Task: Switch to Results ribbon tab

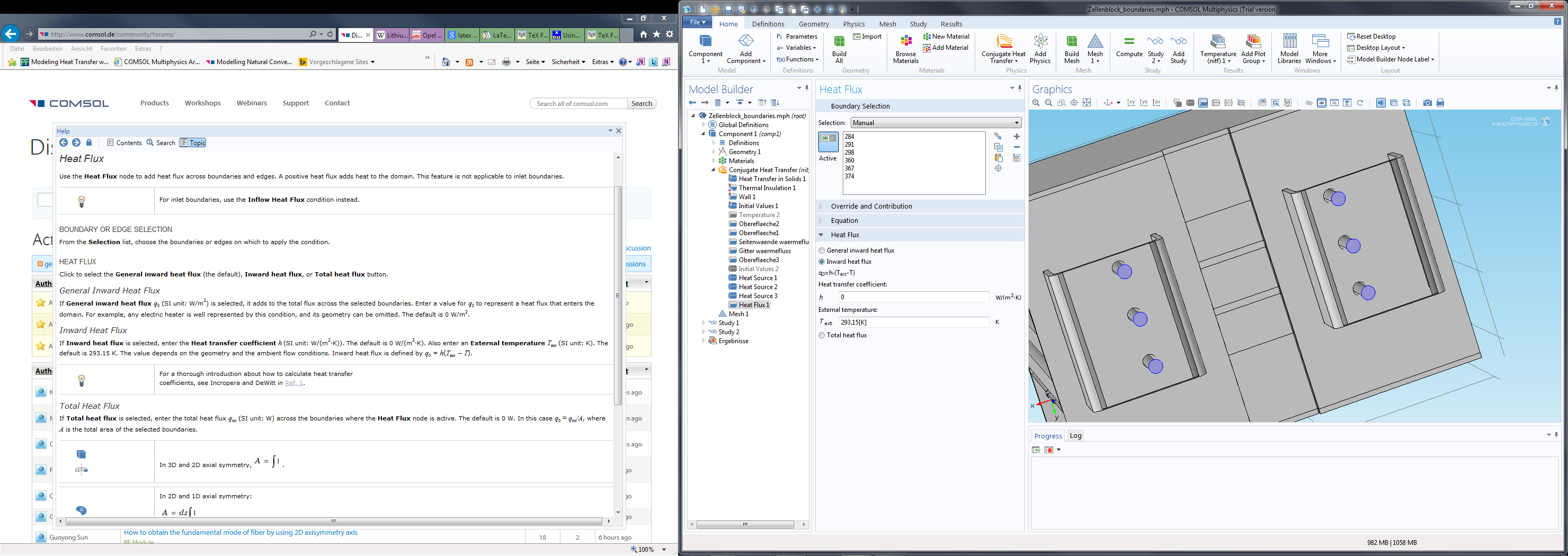Action: pos(951,24)
